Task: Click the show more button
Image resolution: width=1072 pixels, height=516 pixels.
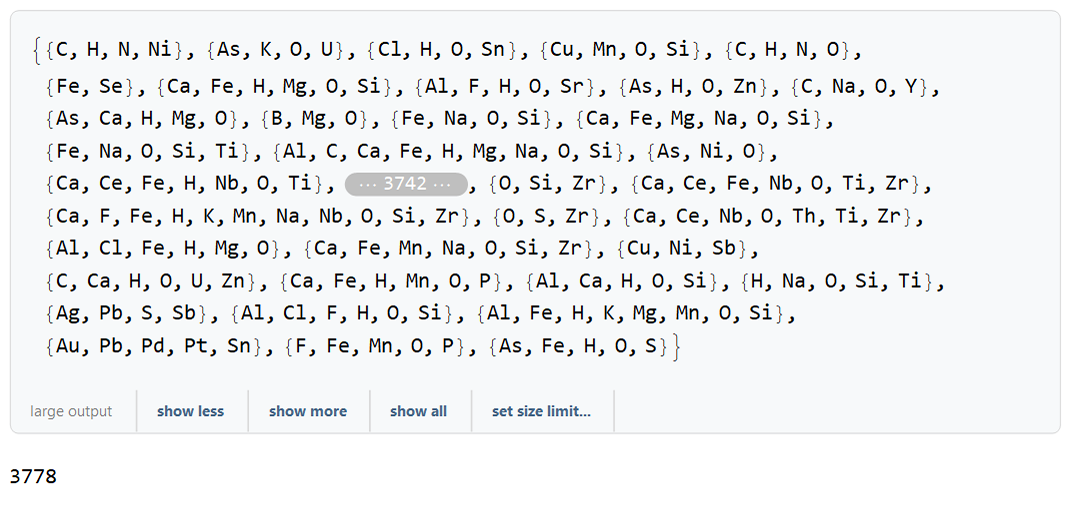Action: (308, 411)
